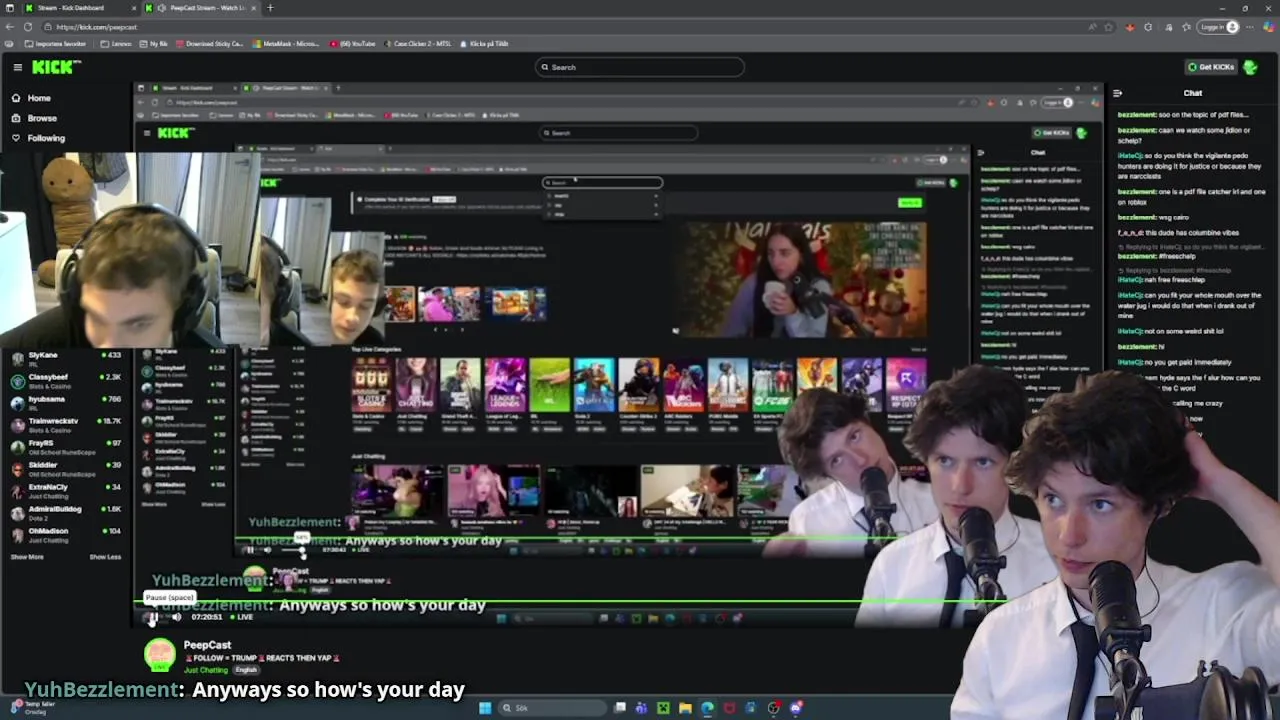The width and height of the screenshot is (1280, 720).
Task: Open OhMadison channel in sidebar
Action: pos(66,534)
